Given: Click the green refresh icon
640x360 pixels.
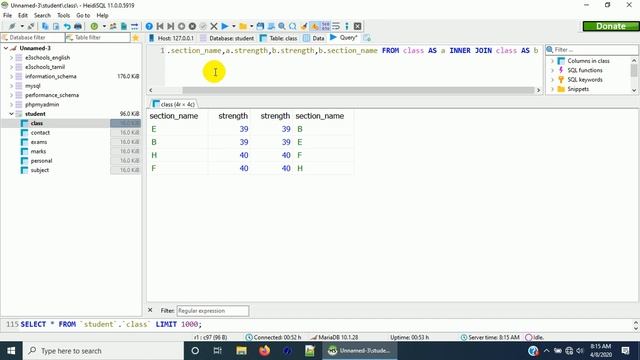Looking at the screenshot, I should pyautogui.click(x=94, y=26).
